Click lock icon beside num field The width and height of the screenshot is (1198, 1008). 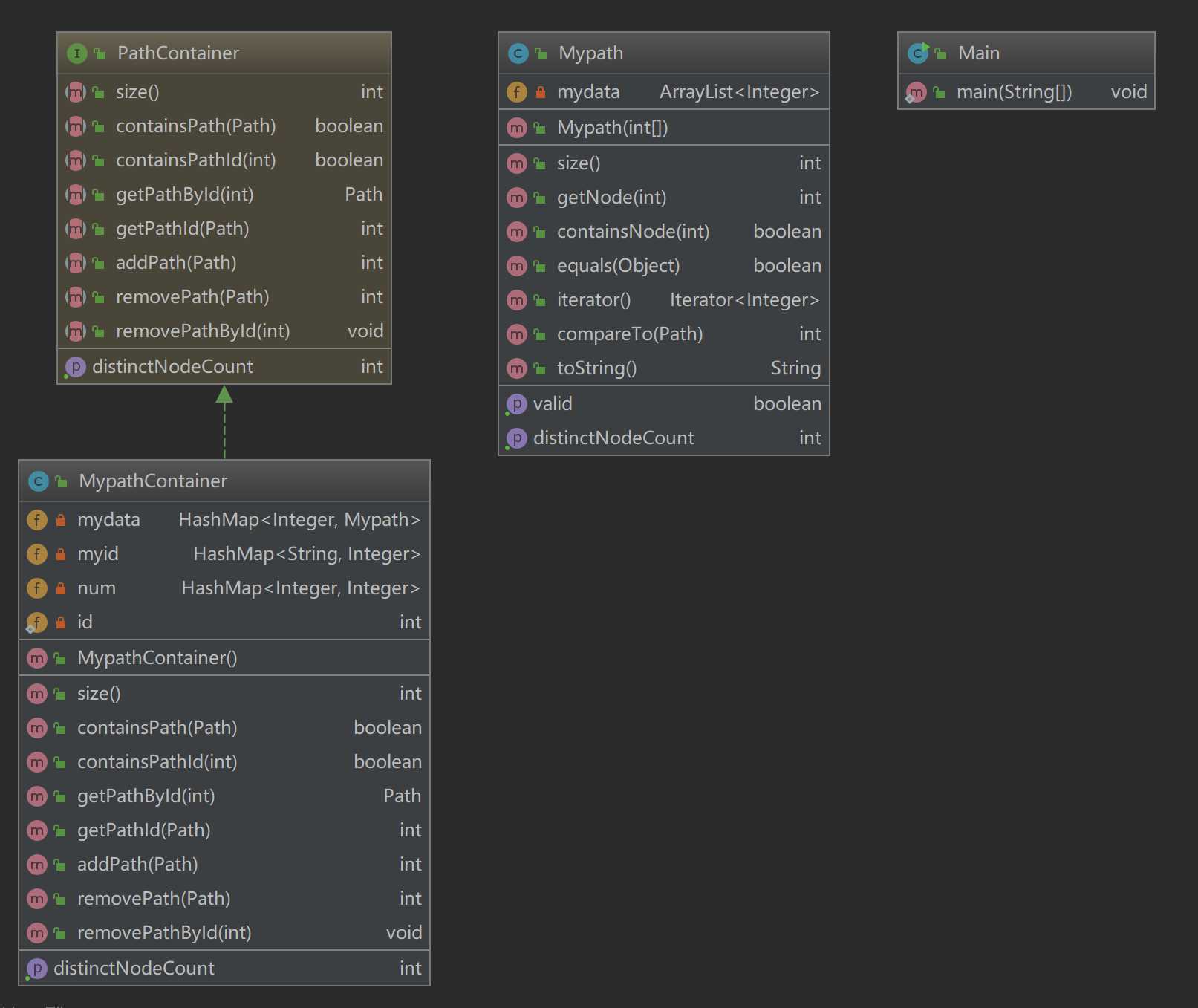61,588
